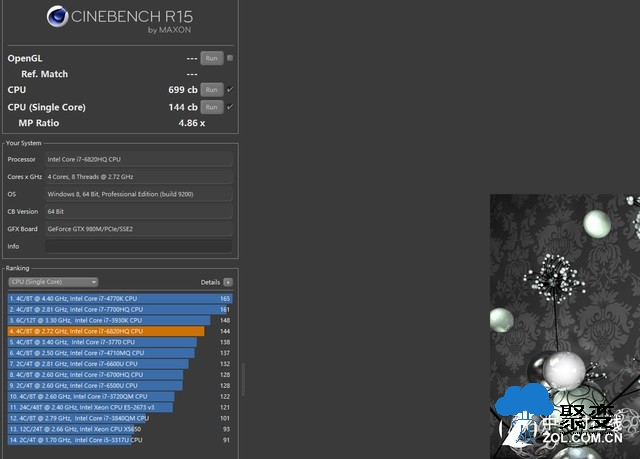Run the CPU (Single Core) benchmark
Viewport: 640px width, 459px height.
[x=211, y=107]
